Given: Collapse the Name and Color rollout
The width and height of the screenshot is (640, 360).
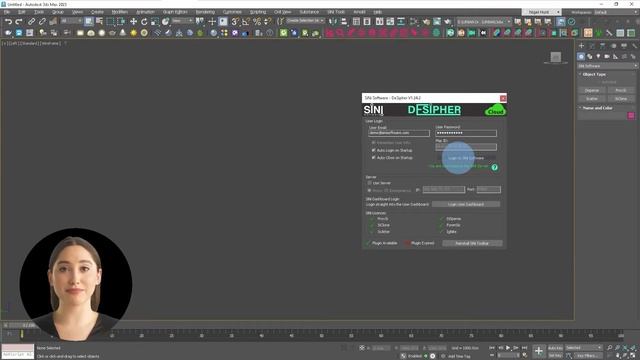Looking at the screenshot, I should click(597, 108).
